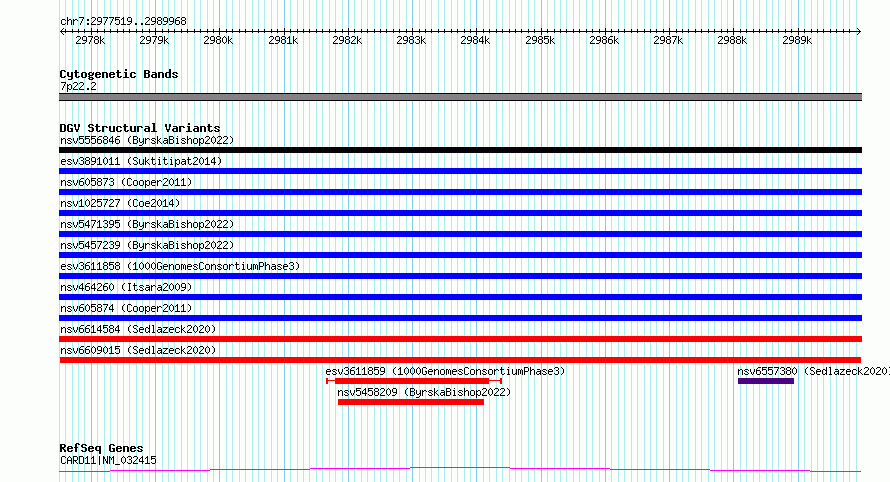Image resolution: width=890 pixels, height=482 pixels.
Task: Click the 2981k ruler mark
Action: (x=283, y=40)
